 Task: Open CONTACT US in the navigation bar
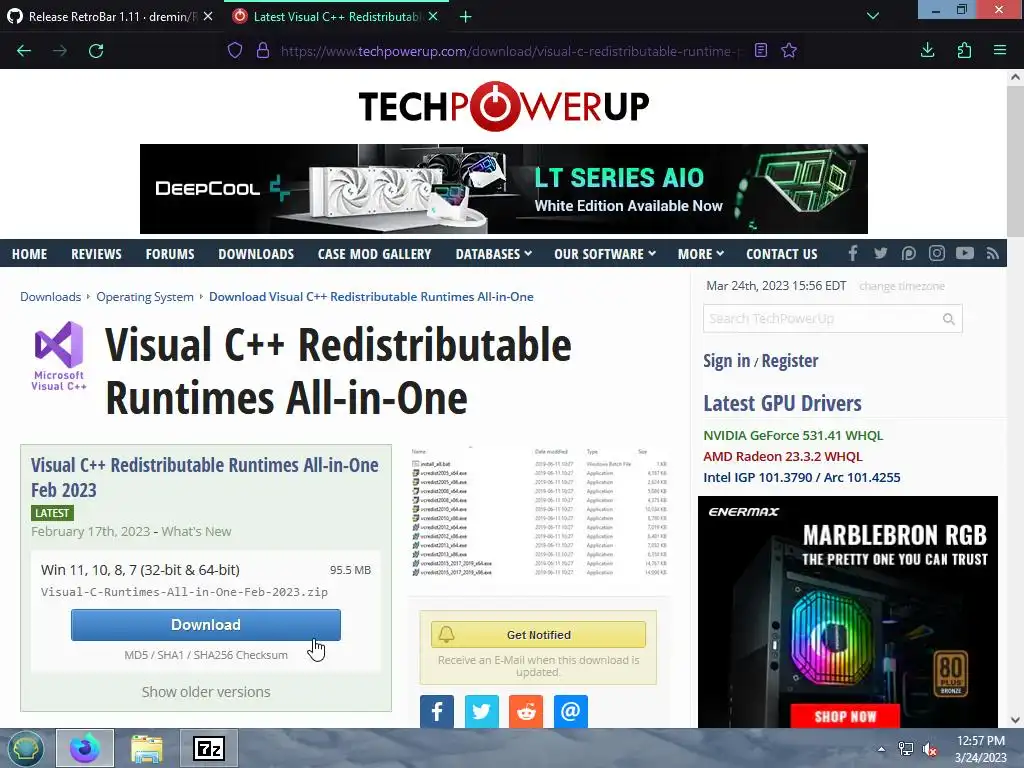click(x=782, y=254)
